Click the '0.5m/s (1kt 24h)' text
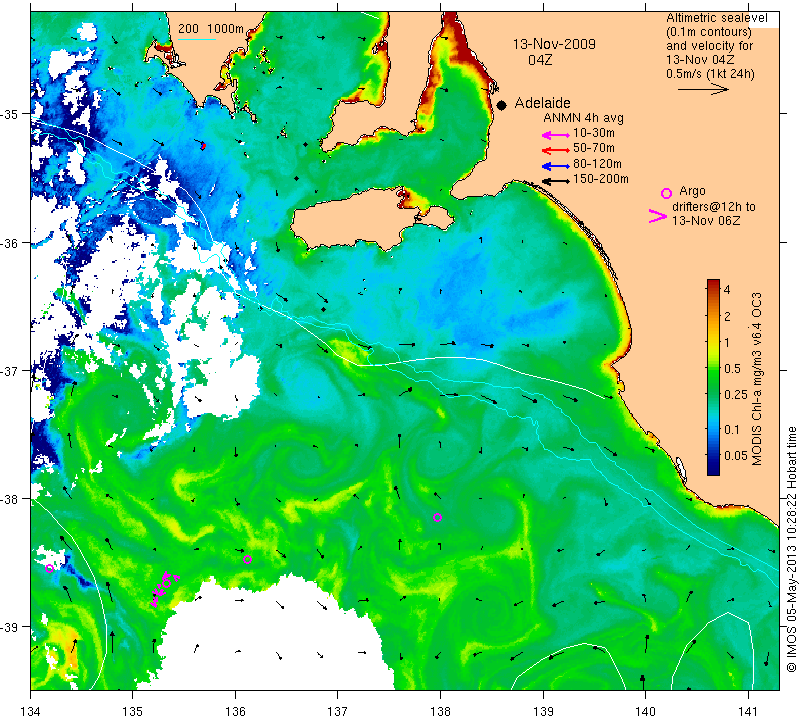800x720 pixels. tap(710, 74)
